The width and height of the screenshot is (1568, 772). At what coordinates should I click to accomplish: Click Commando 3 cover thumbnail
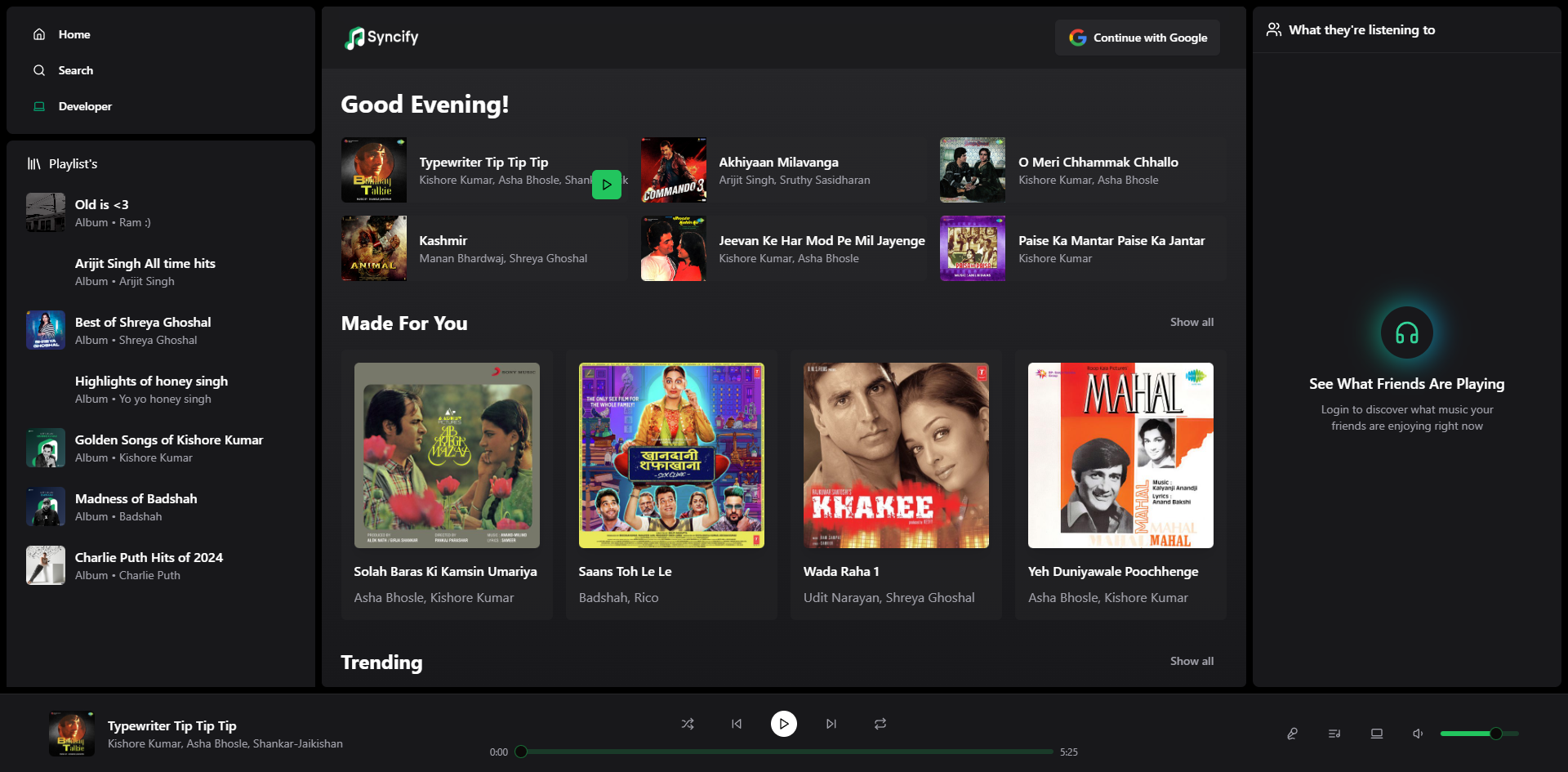pos(674,170)
